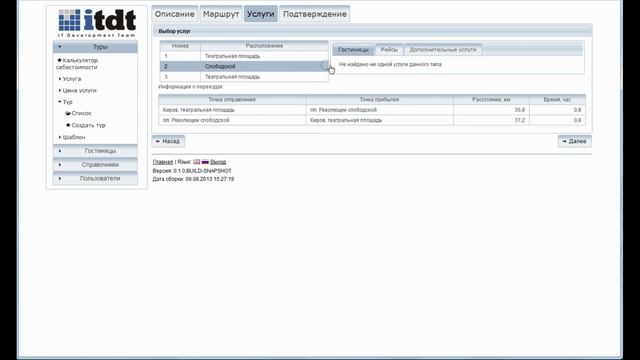
Task: Click the Точка отправления column header
Action: [232, 100]
